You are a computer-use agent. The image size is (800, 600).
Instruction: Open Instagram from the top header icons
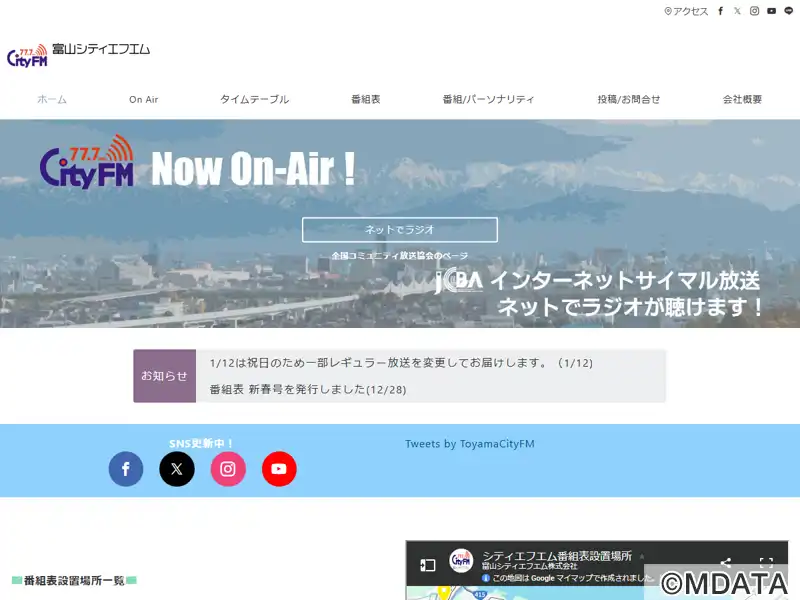754,11
